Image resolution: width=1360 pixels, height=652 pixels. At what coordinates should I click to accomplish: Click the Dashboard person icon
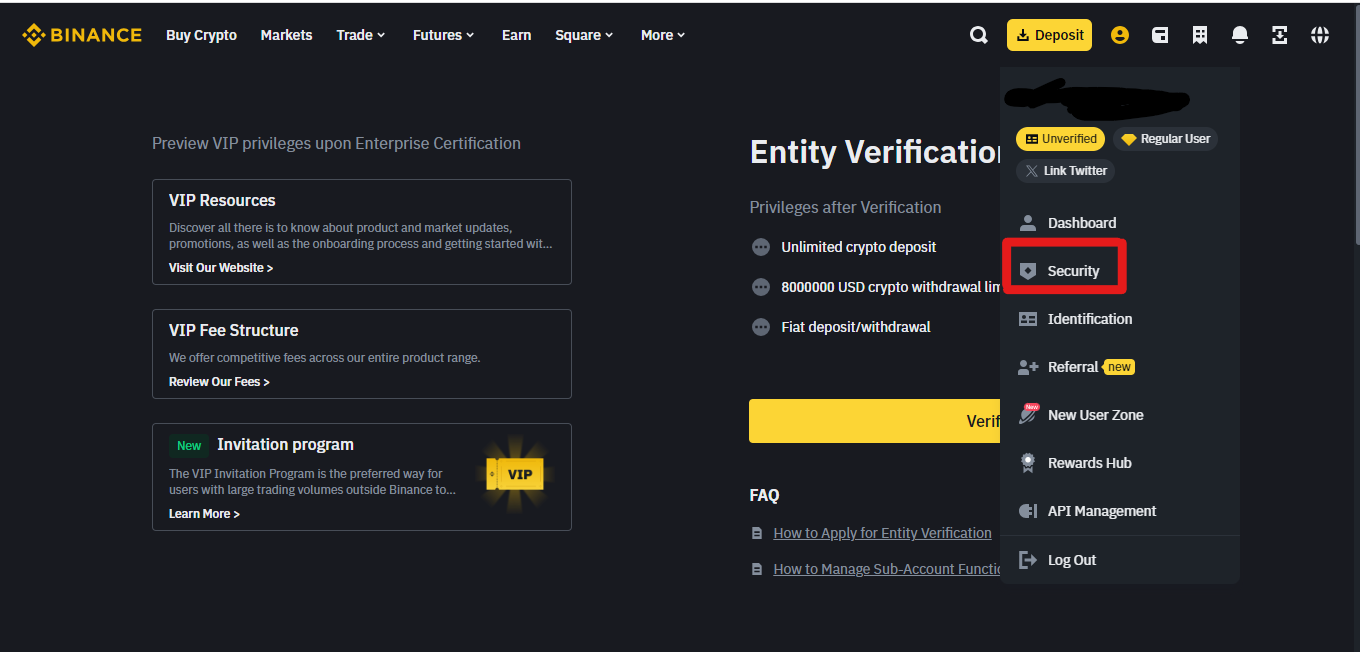[x=1027, y=223]
